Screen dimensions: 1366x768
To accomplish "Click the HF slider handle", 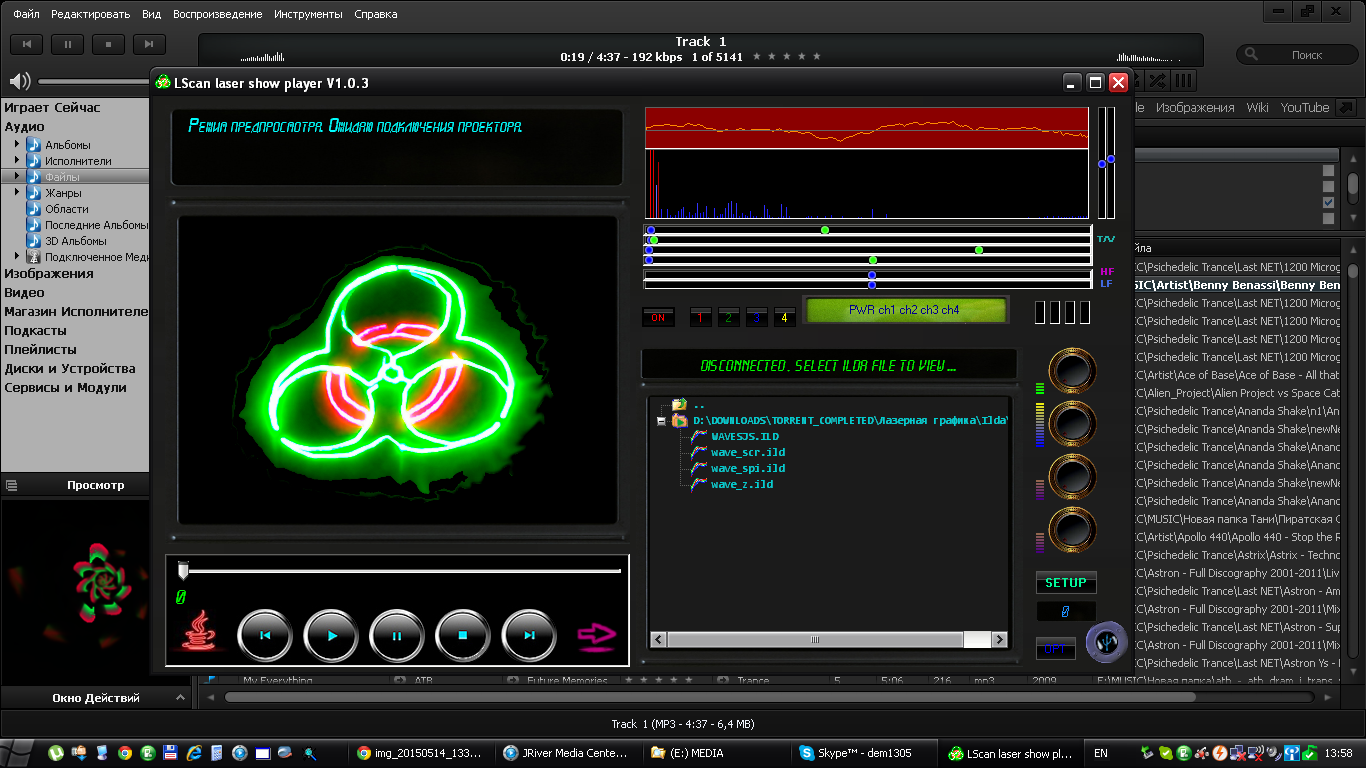I will coord(872,275).
